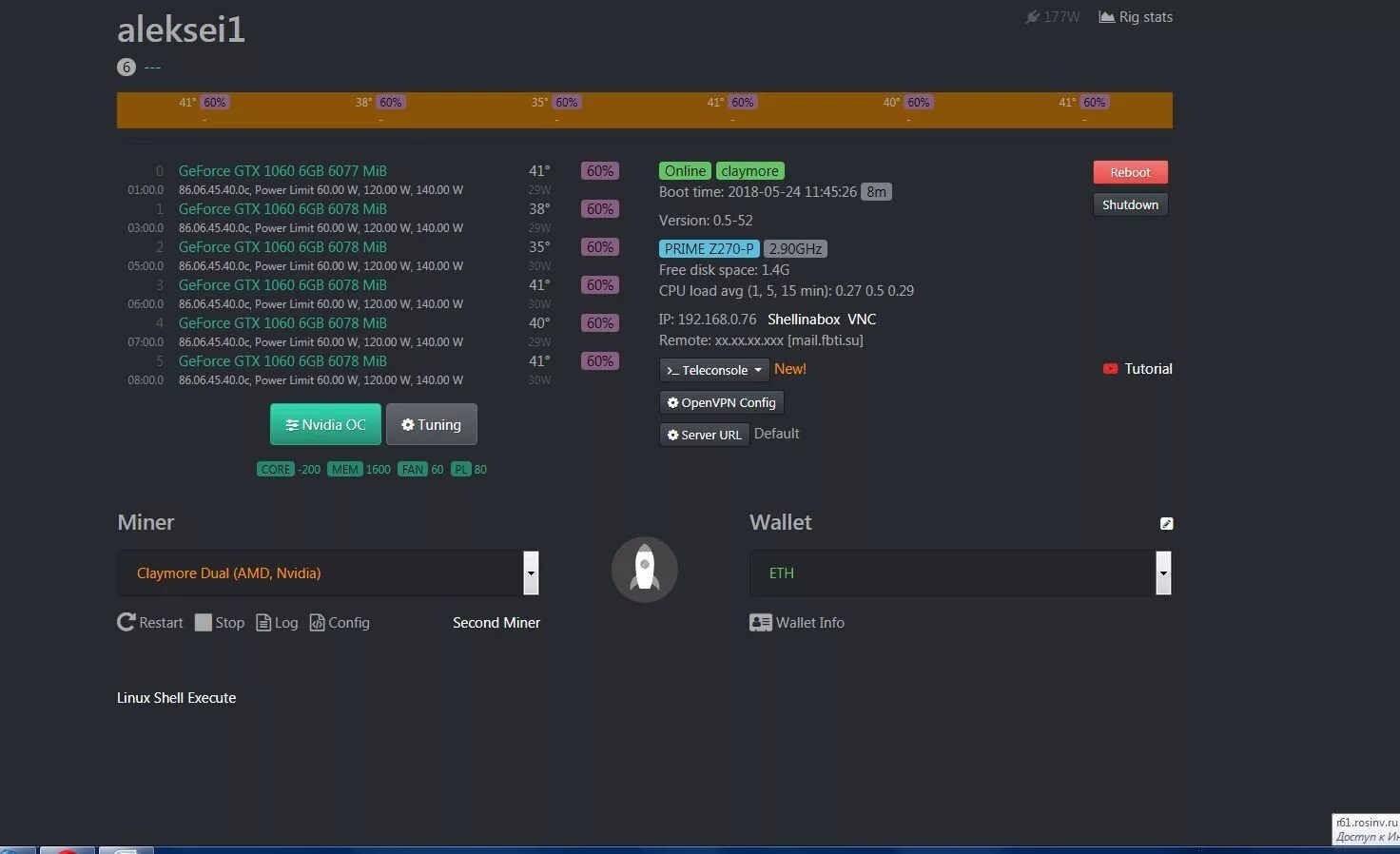This screenshot has height=854, width=1400.
Task: Click the Remote mail.fbti.su address text
Action: tap(761, 340)
